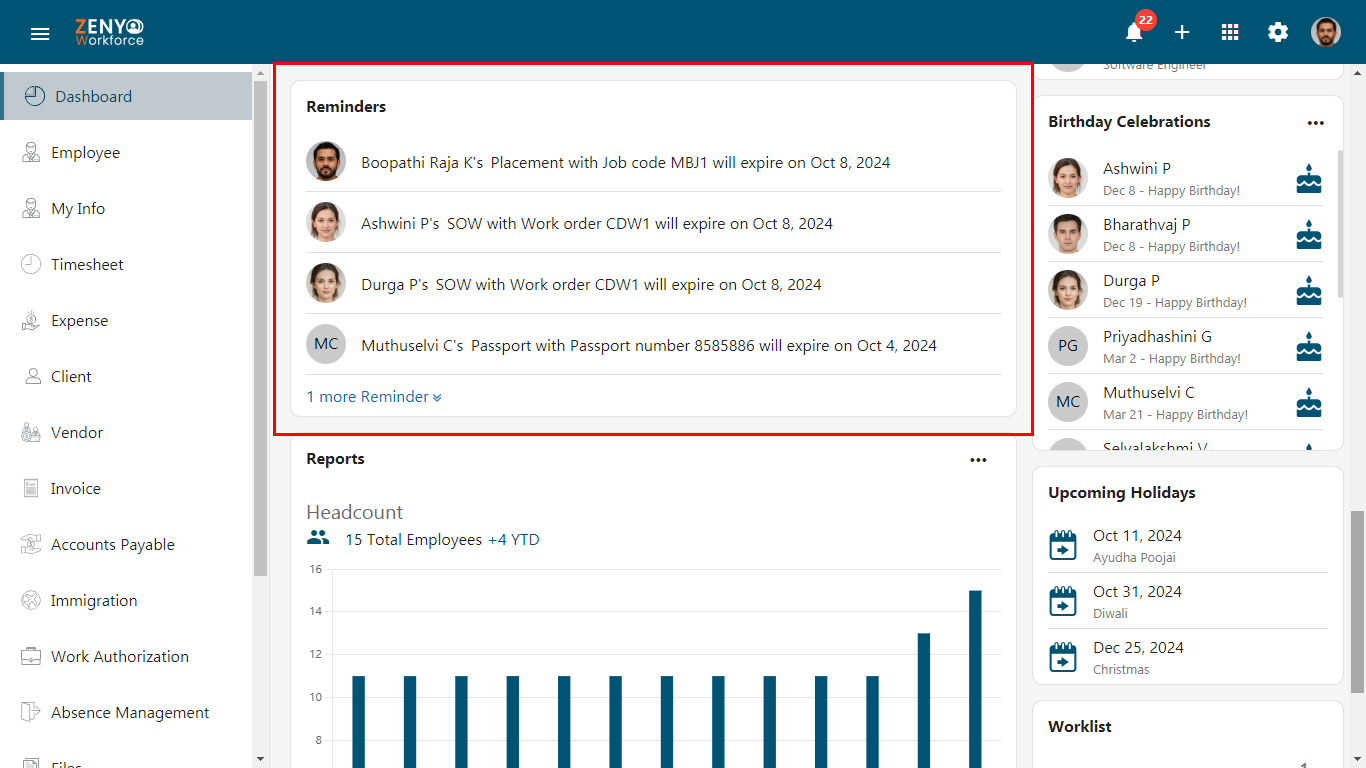Open Birthday Celebrations three-dot options menu
Viewport: 1366px width, 768px height.
1315,123
